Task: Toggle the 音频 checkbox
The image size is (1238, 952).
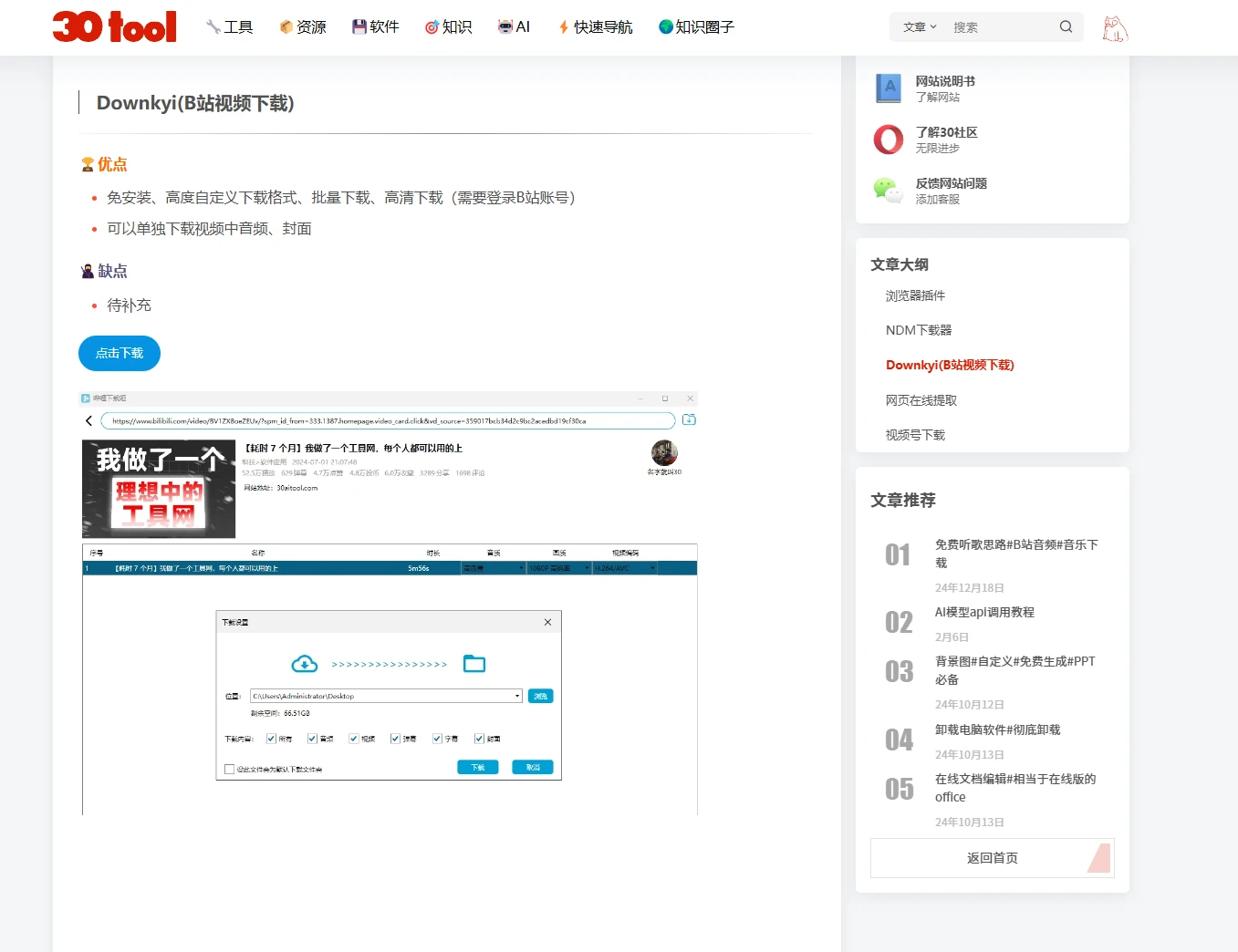Action: [x=312, y=739]
